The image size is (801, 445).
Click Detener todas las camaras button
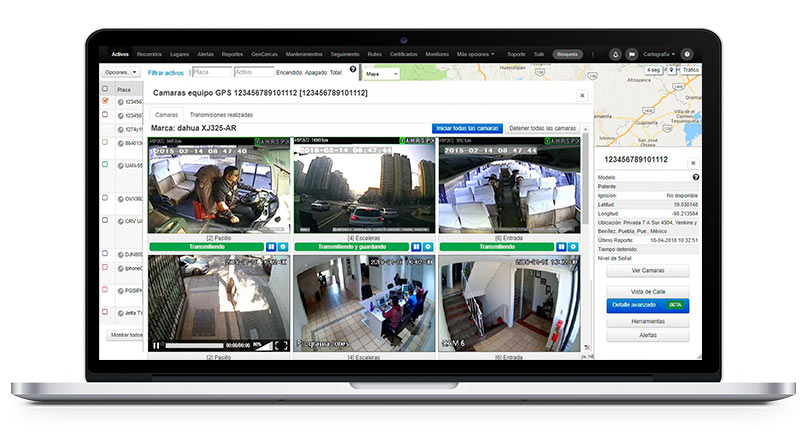(x=543, y=128)
